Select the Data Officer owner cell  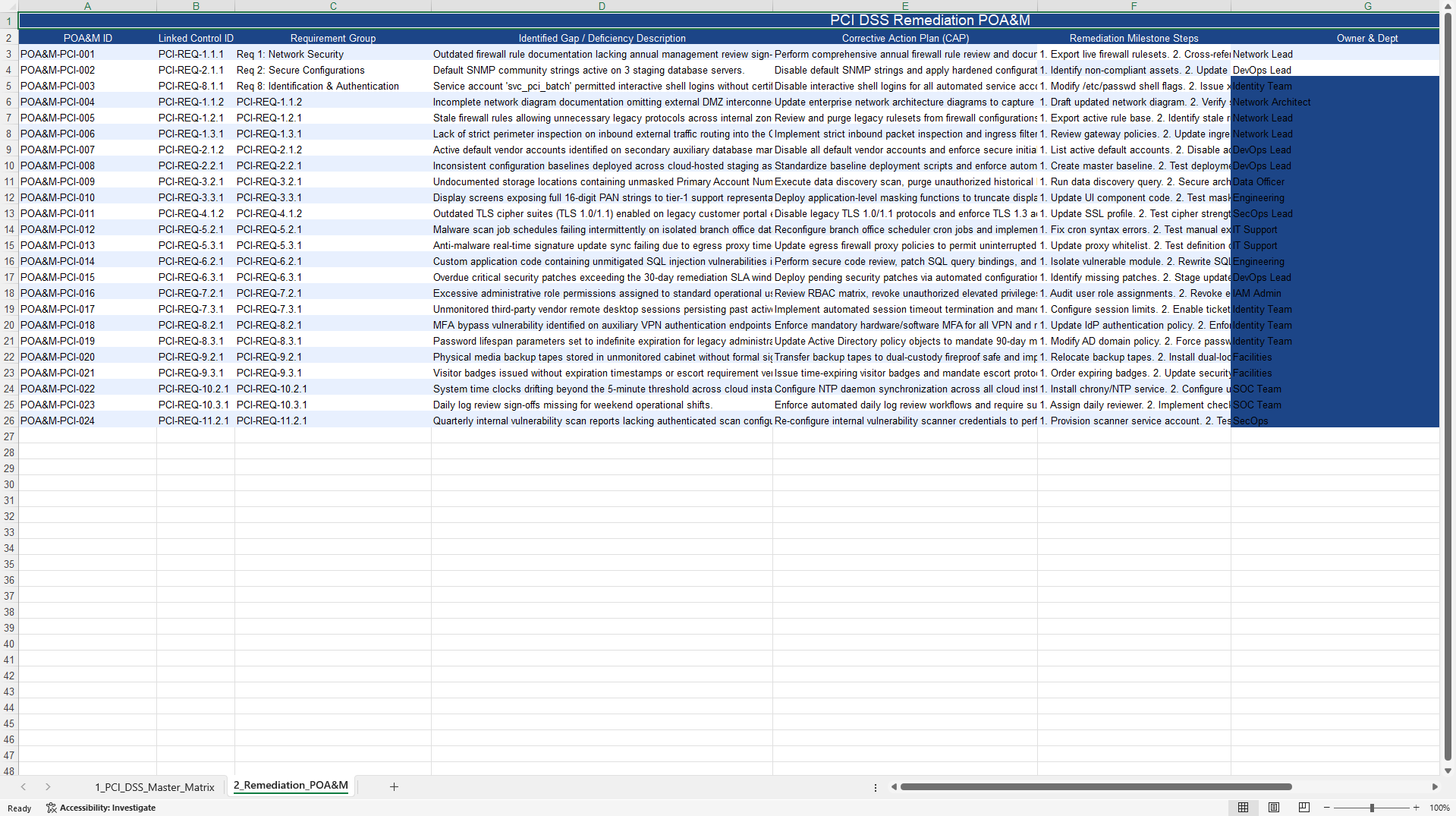point(1335,181)
